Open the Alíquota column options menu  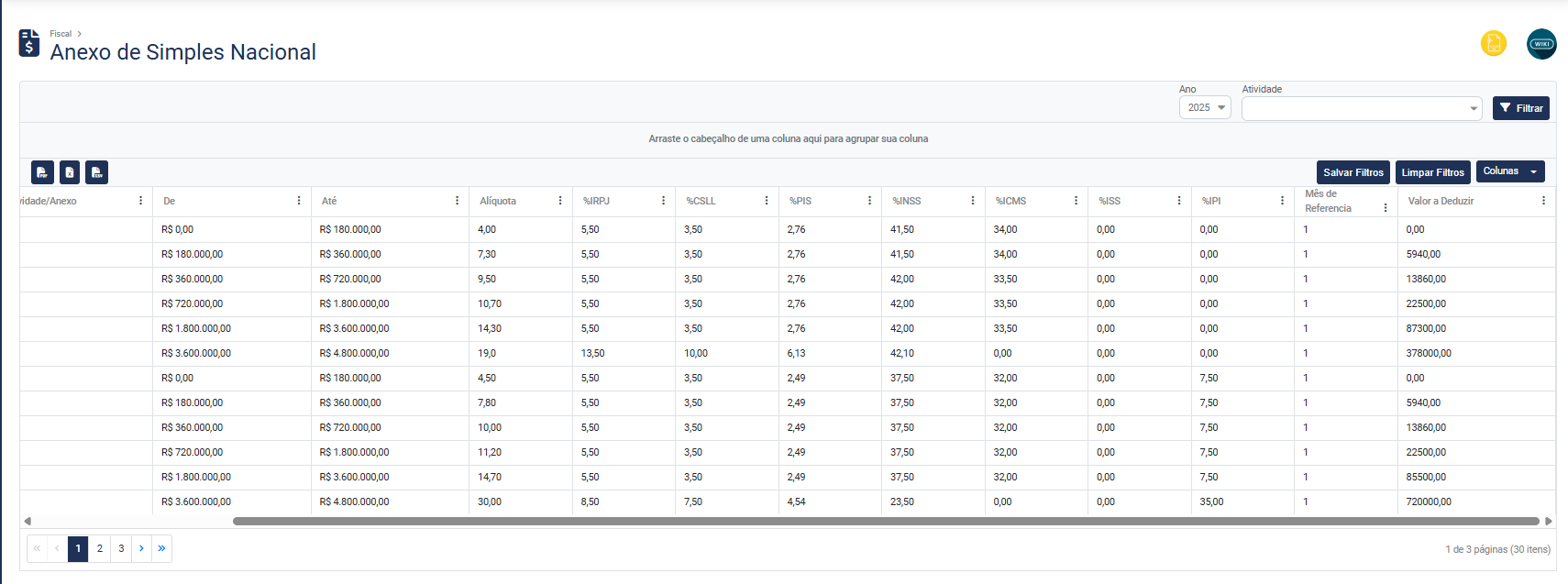pos(560,201)
